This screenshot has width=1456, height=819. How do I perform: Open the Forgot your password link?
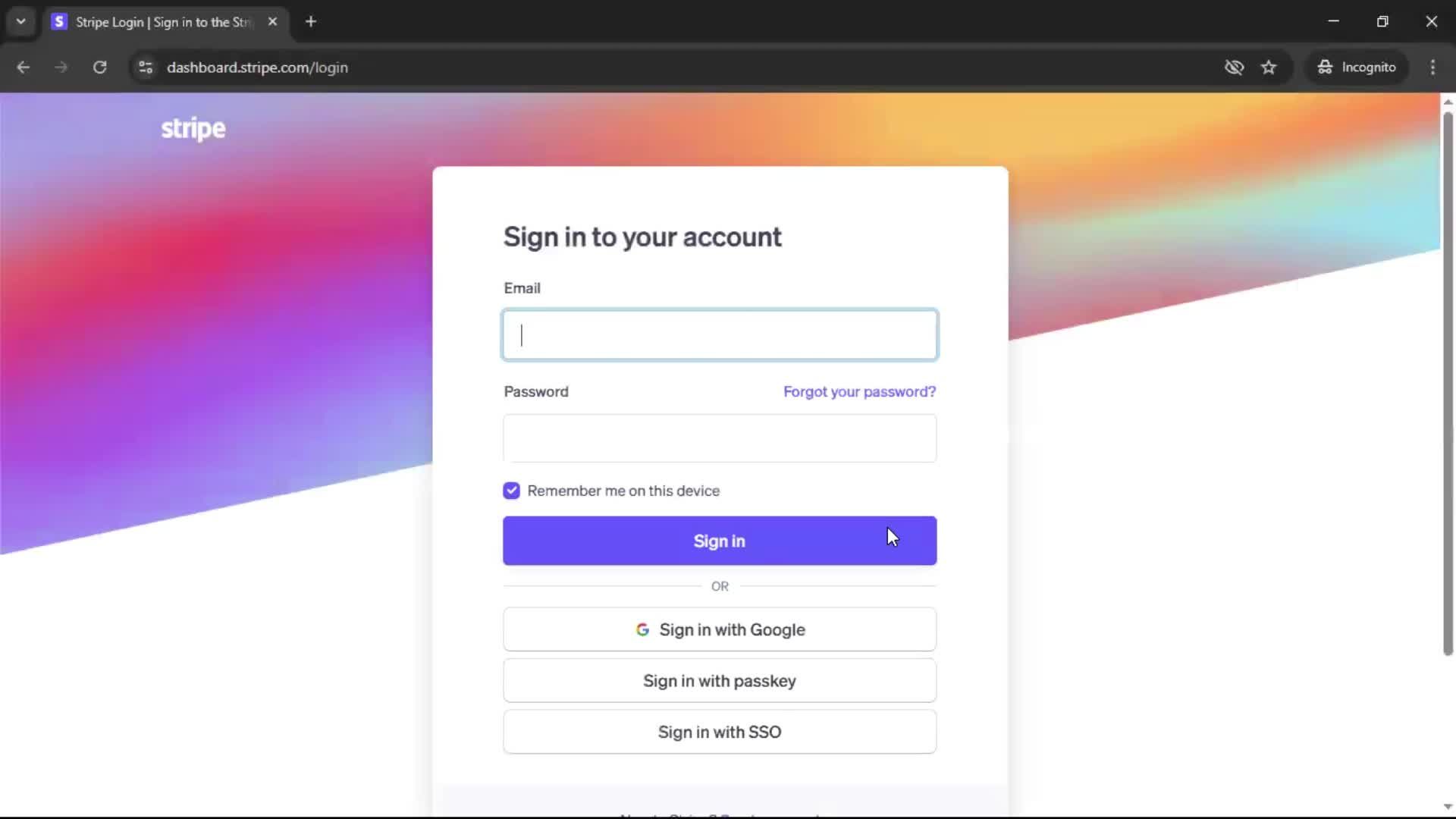tap(859, 392)
